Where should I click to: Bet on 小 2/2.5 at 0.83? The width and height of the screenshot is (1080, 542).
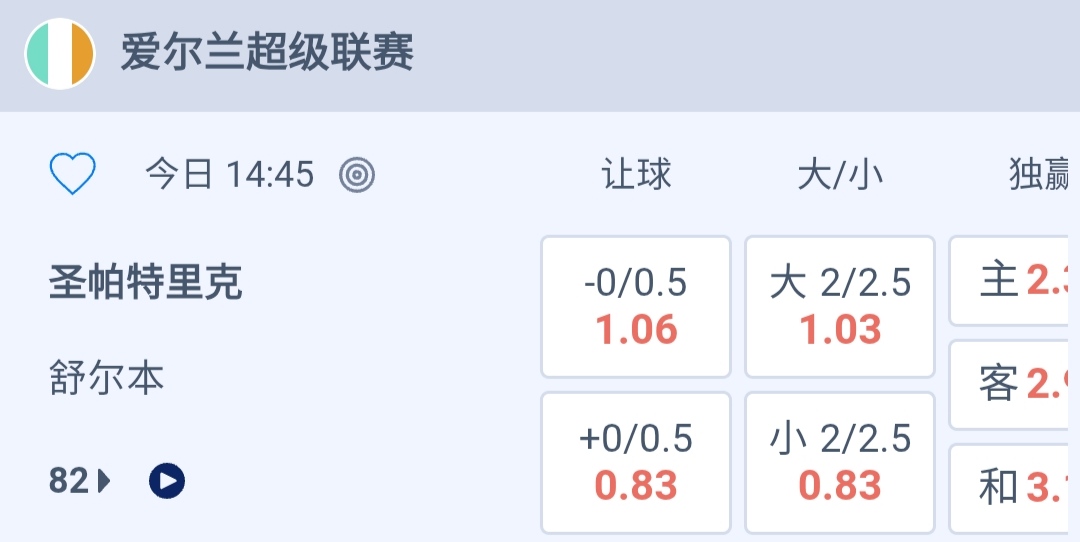840,463
